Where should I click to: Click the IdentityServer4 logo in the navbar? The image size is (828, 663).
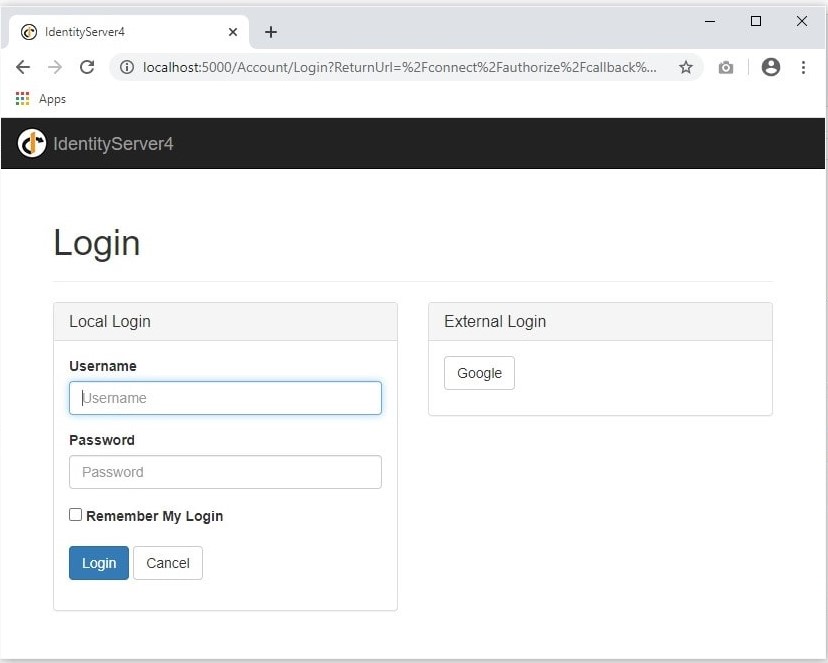[32, 143]
